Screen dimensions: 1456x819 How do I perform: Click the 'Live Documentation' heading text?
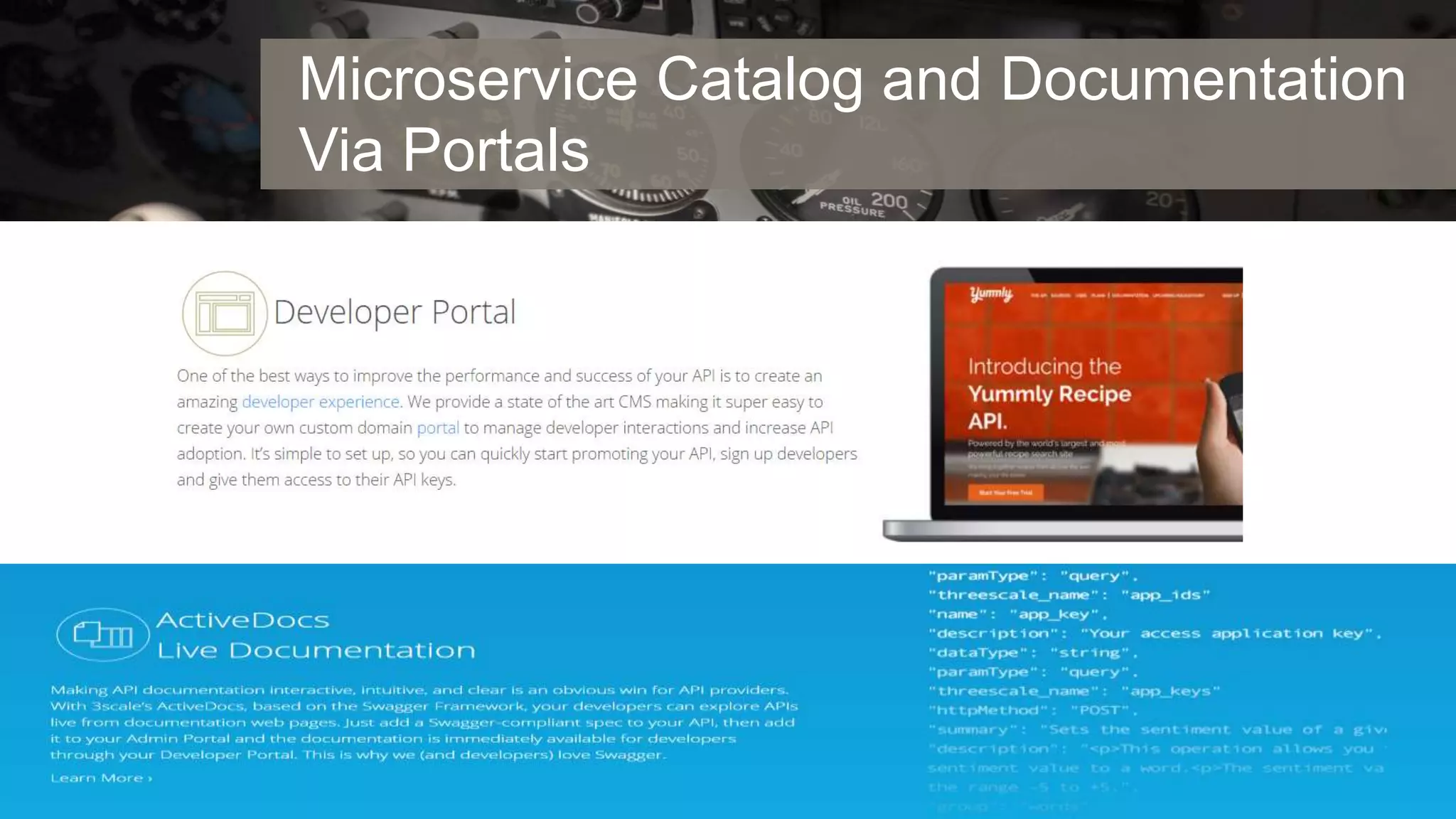pos(316,650)
